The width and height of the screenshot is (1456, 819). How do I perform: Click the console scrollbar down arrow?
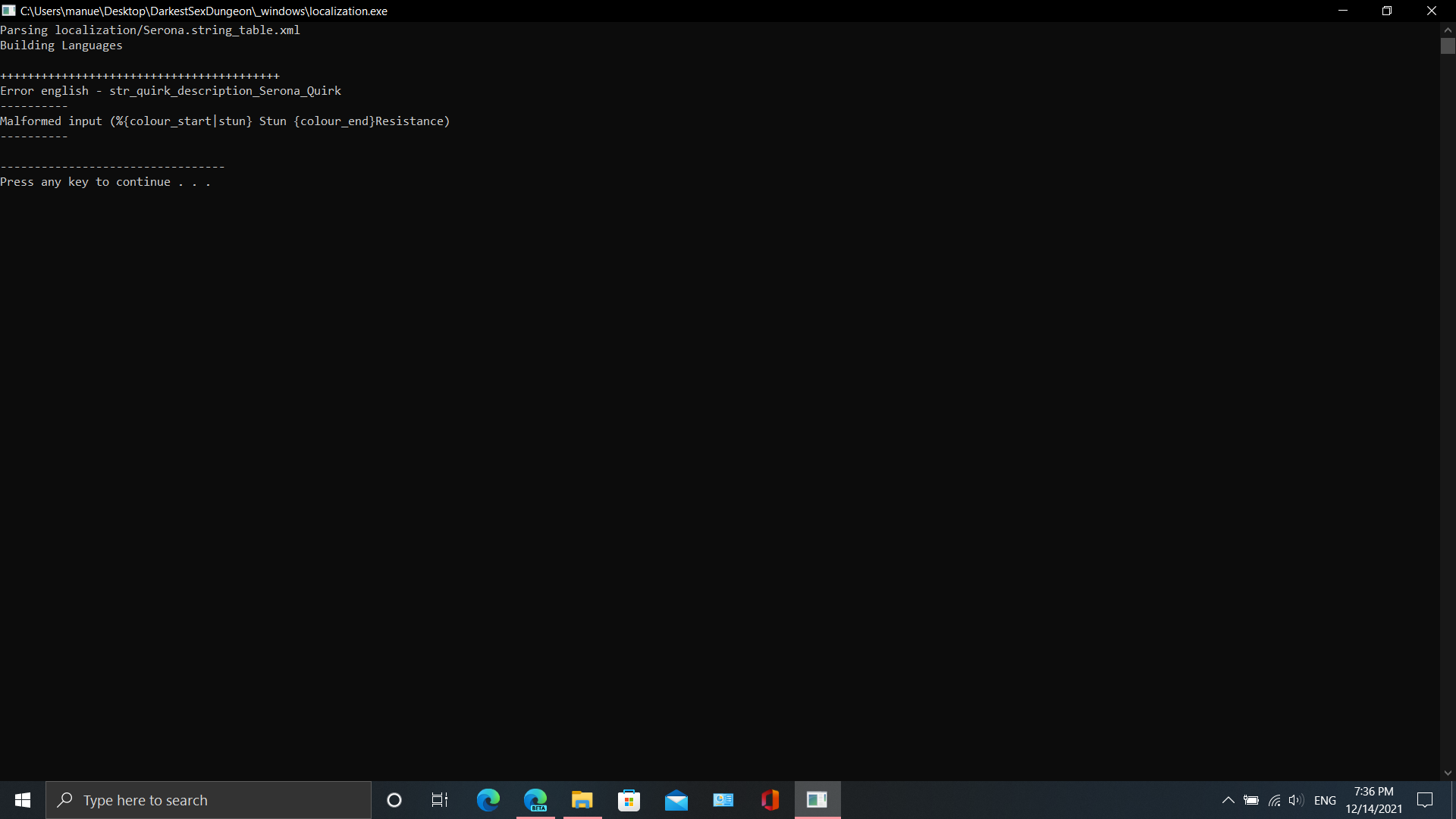1448,773
